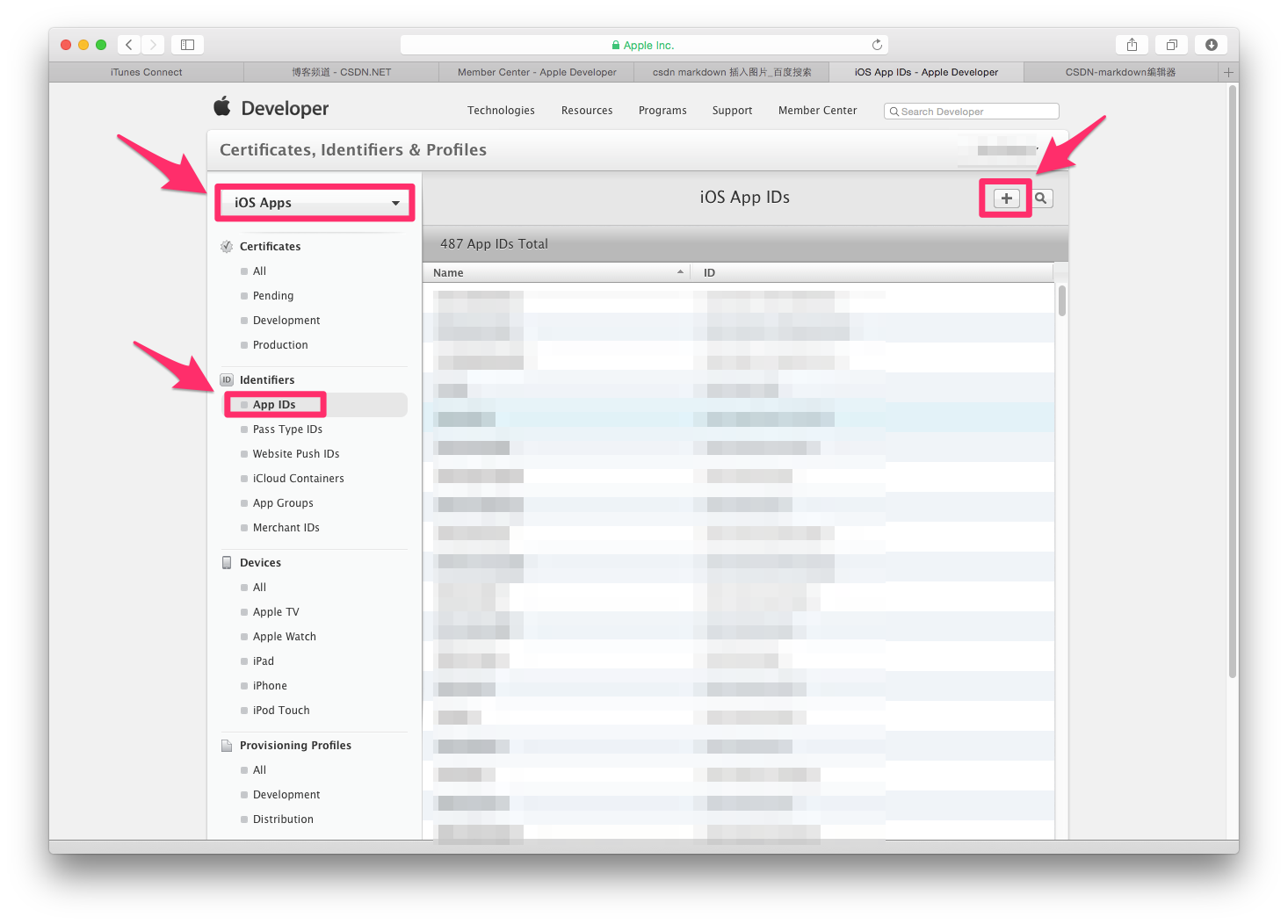Click the Search Developer input field
1288x924 pixels.
click(971, 112)
